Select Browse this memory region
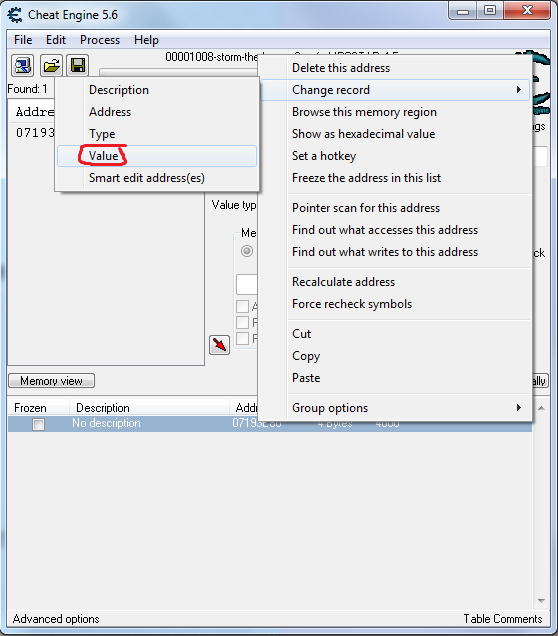The image size is (558, 636). click(x=395, y=112)
